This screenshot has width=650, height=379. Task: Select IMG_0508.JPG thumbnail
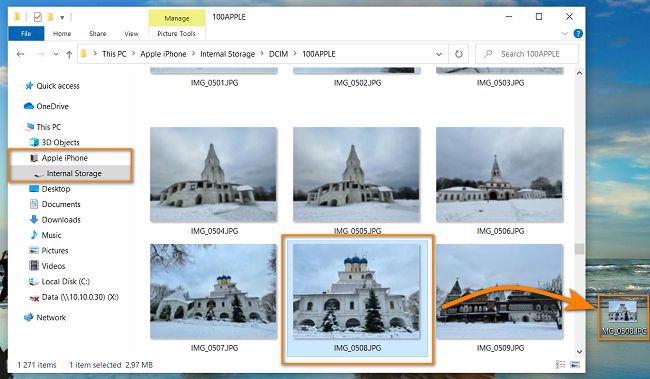click(x=357, y=292)
